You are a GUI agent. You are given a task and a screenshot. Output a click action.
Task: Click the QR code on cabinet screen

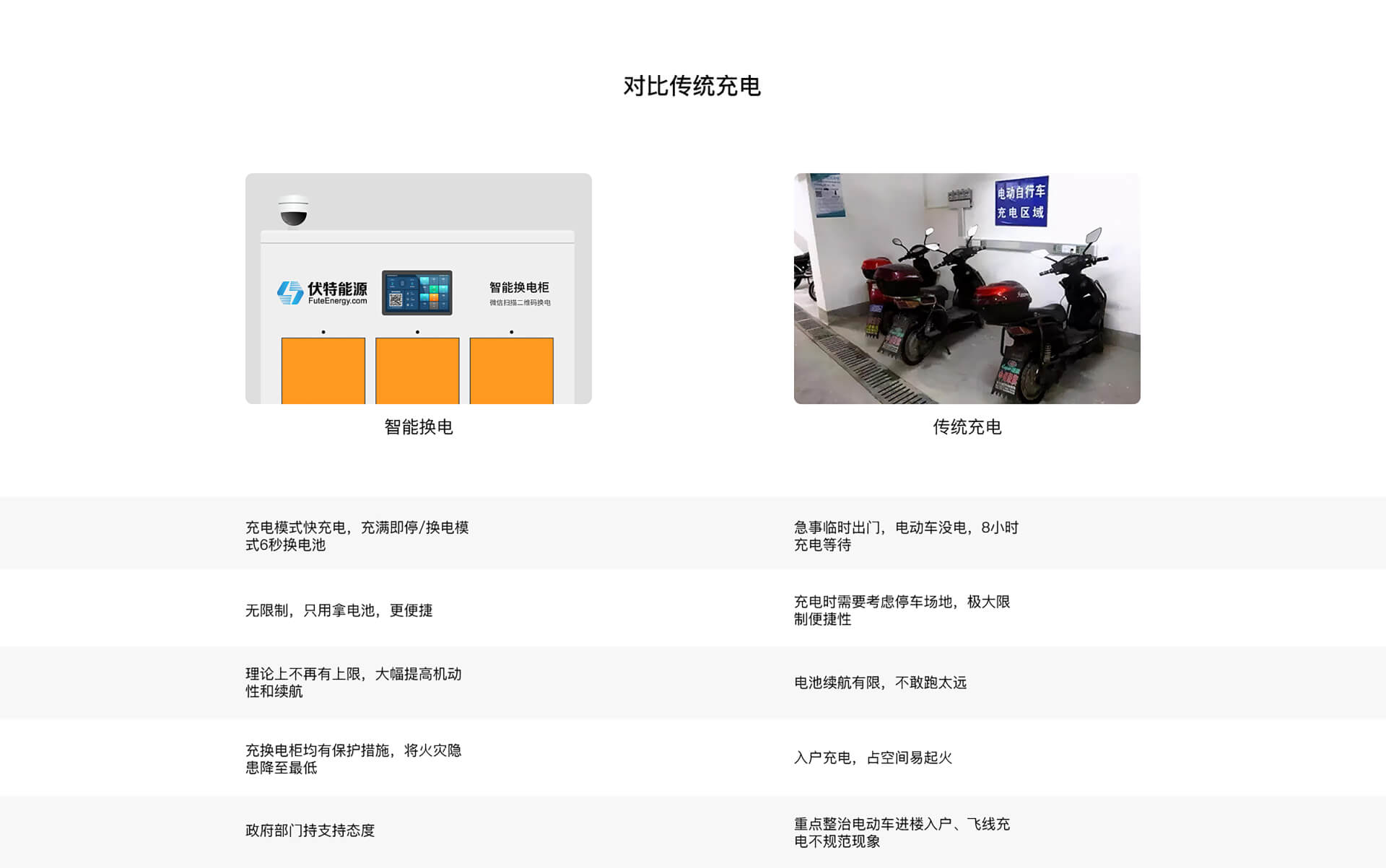396,300
